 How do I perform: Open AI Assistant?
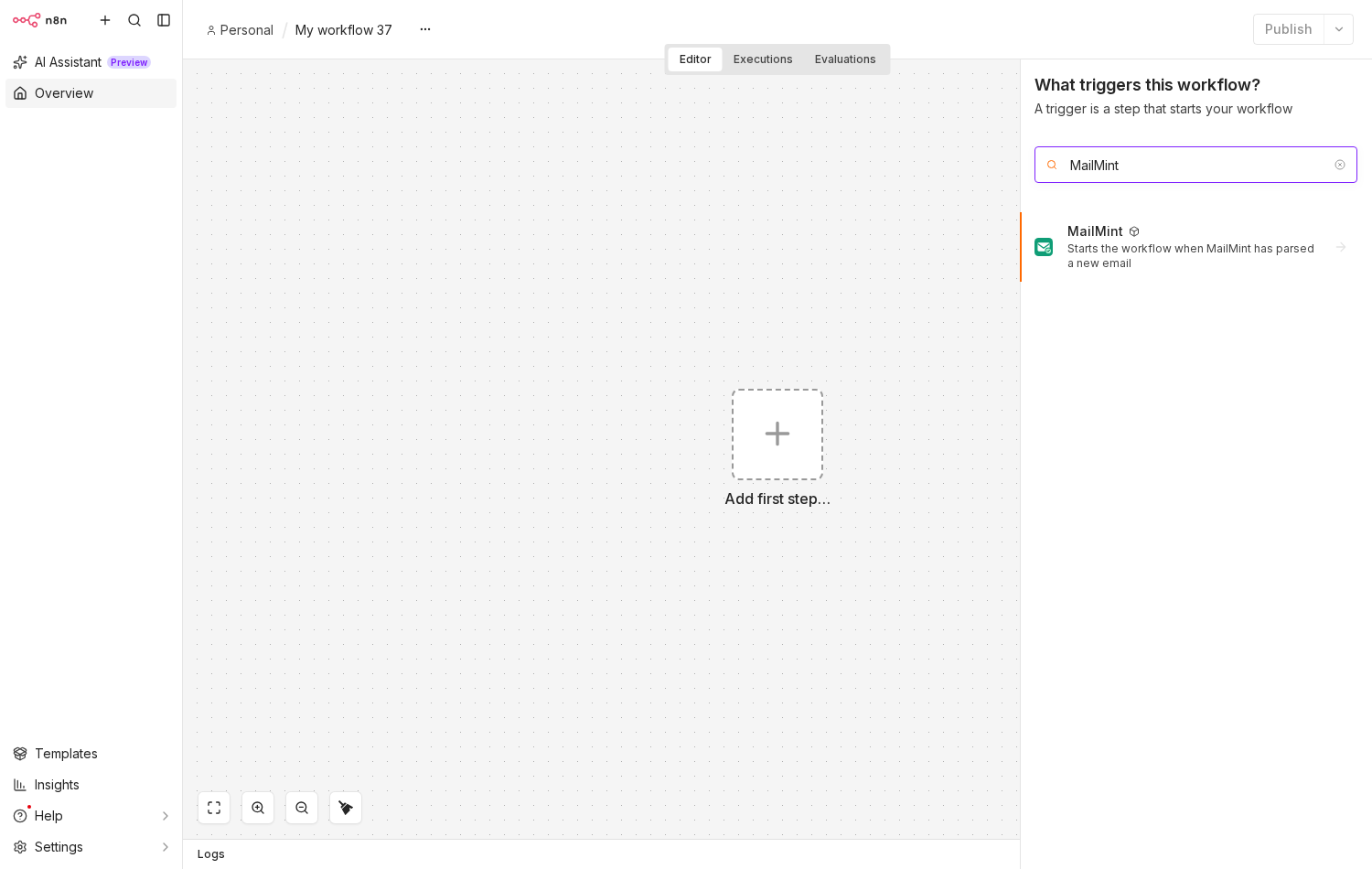91,62
